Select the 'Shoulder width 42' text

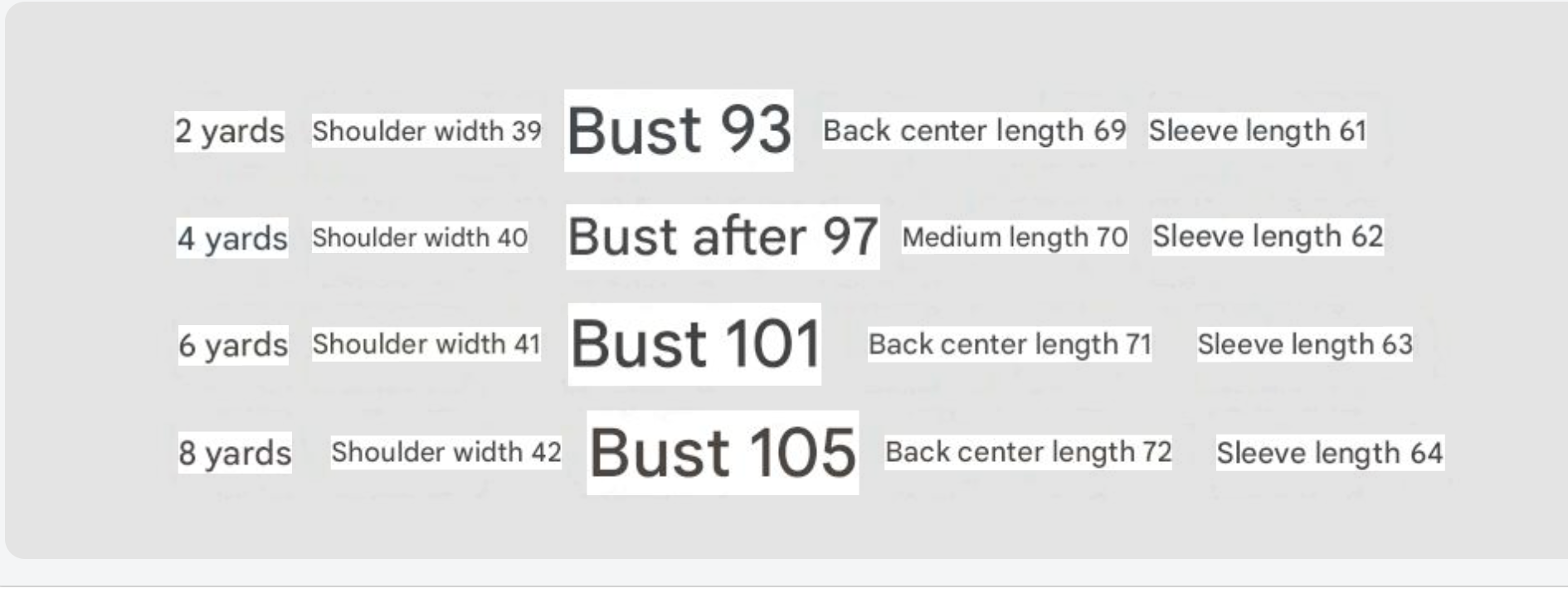click(x=446, y=452)
